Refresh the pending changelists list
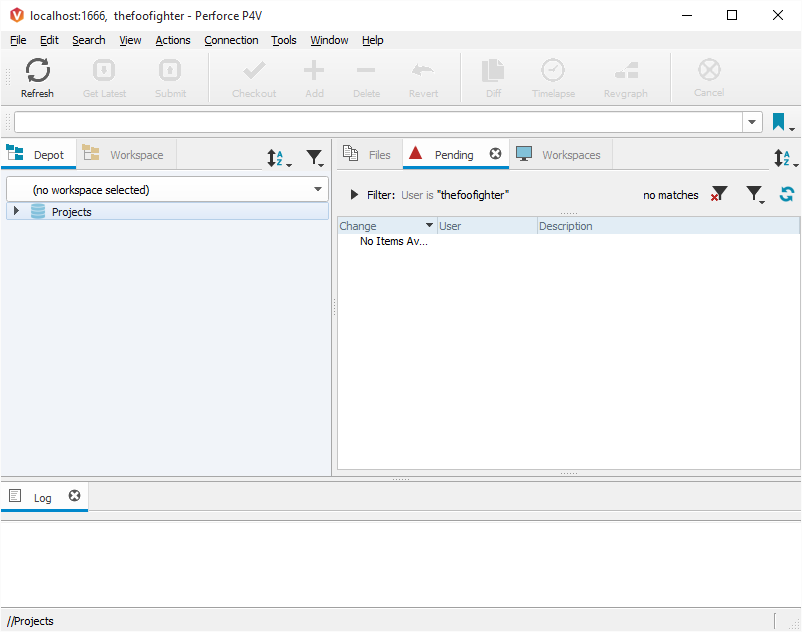This screenshot has width=802, height=632. (x=787, y=194)
